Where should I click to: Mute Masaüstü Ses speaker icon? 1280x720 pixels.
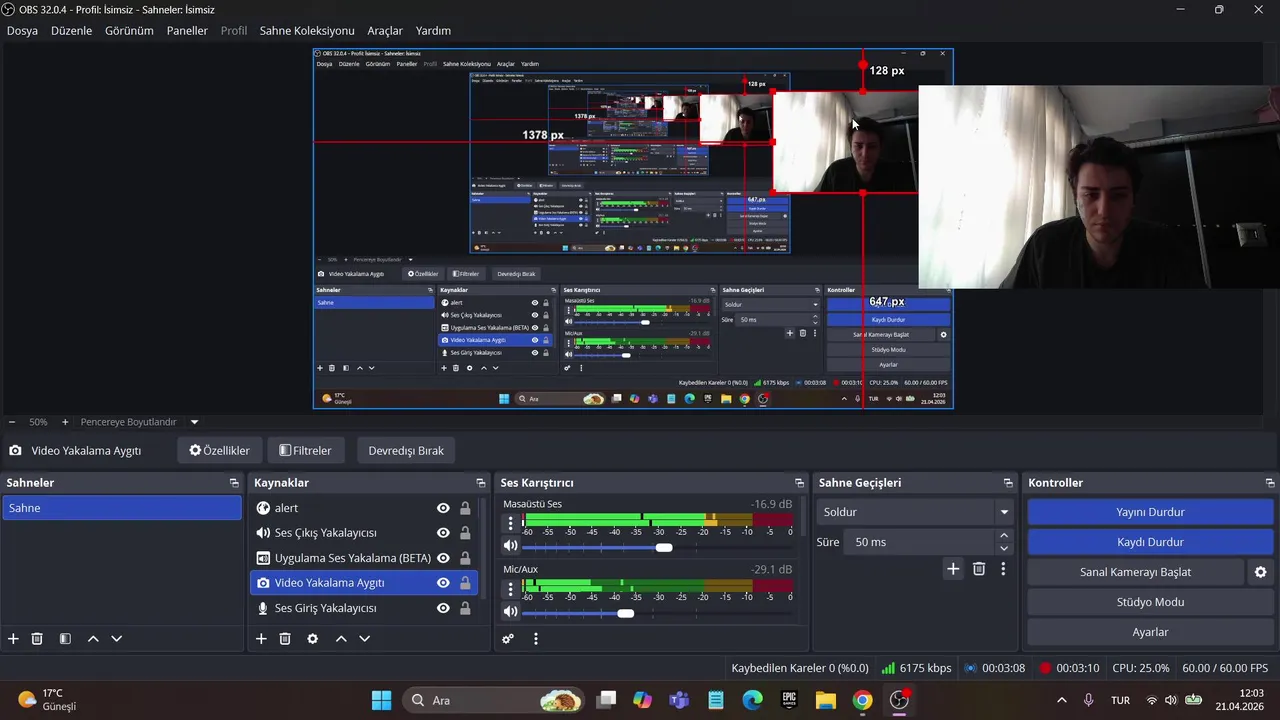tap(510, 546)
